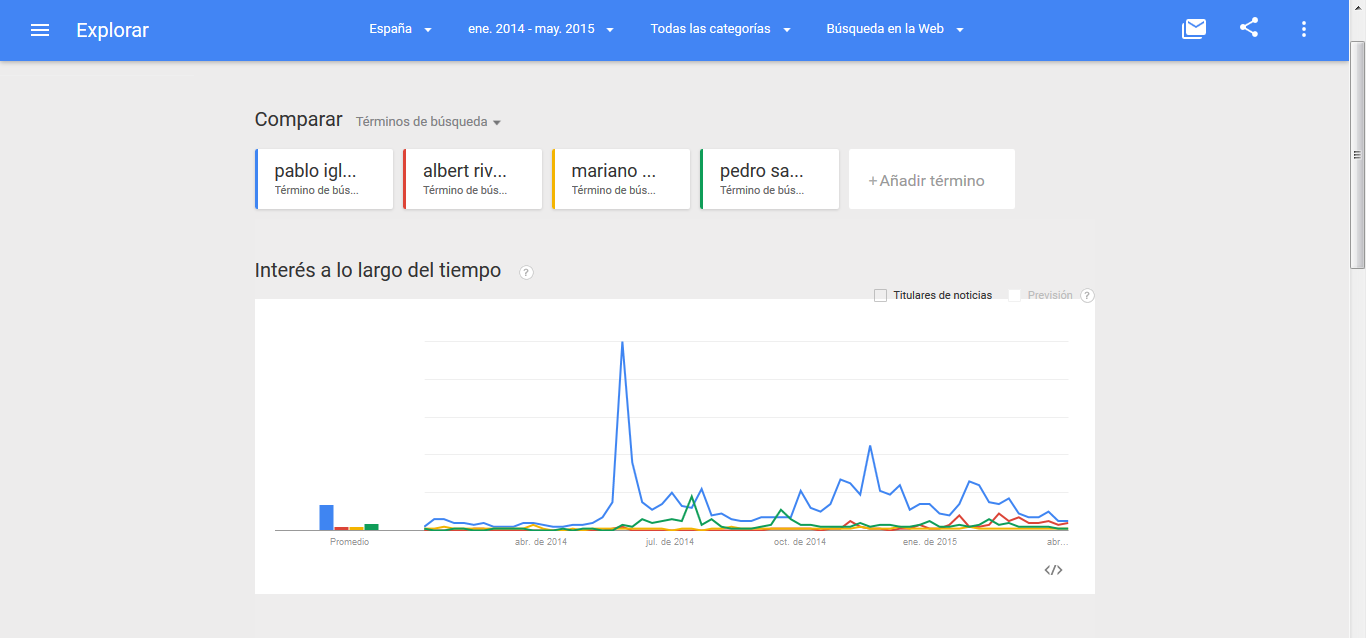
Task: Select the mariano ... search term card
Action: [x=621, y=179]
